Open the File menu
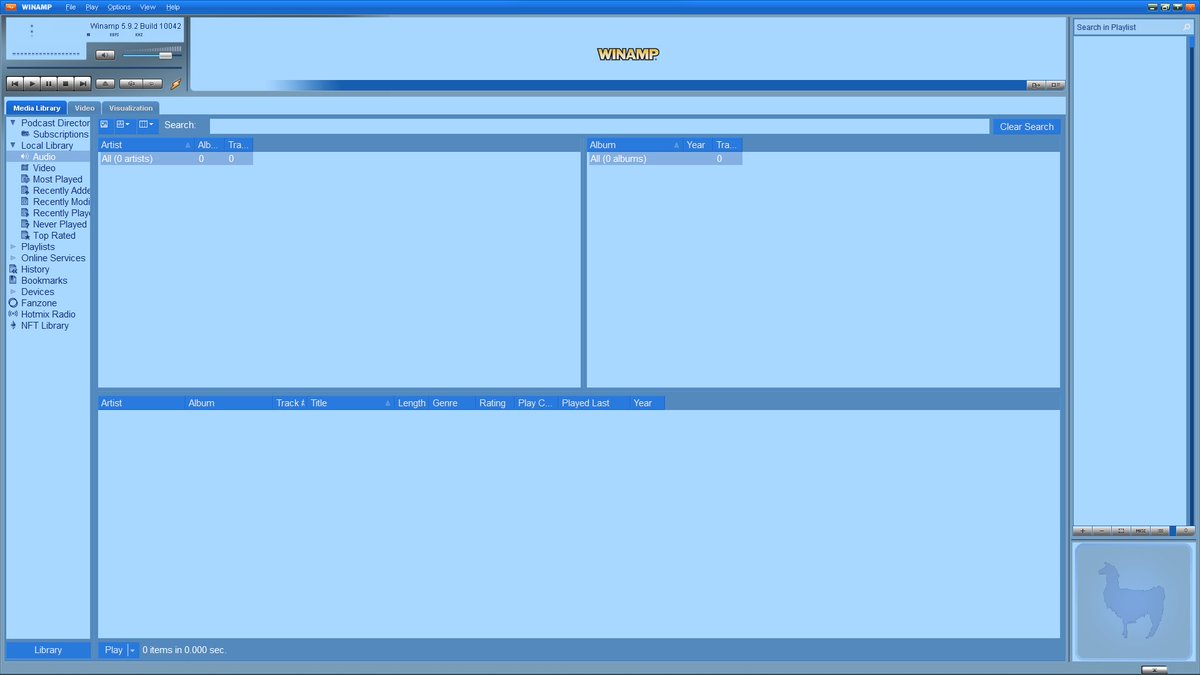 [71, 7]
